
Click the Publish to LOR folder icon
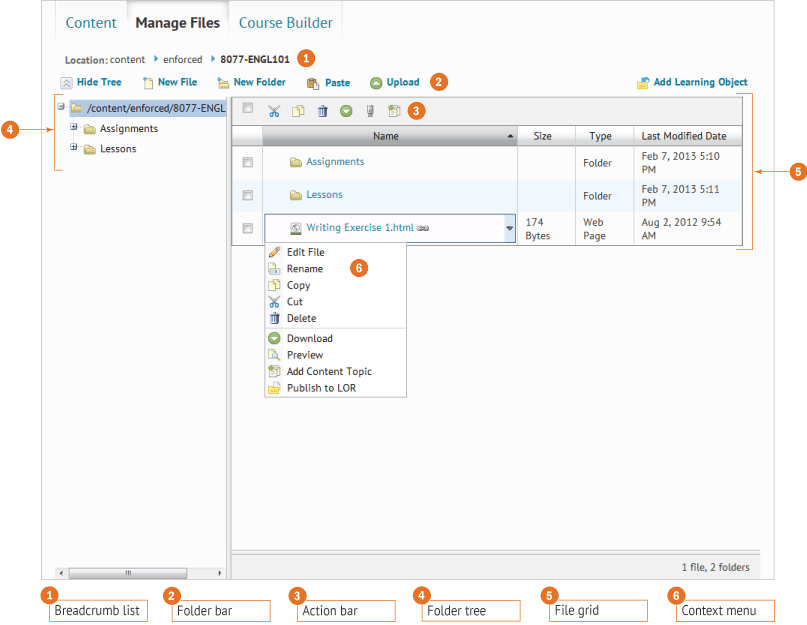[274, 388]
